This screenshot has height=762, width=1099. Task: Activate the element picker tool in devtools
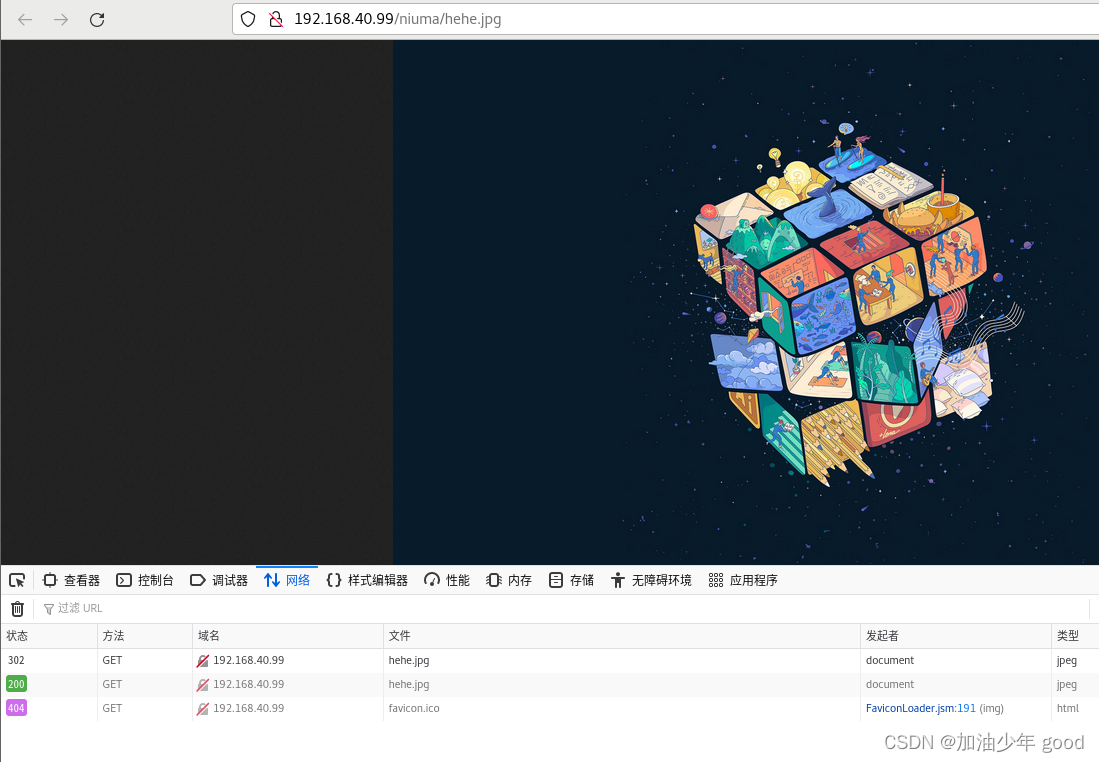(17, 580)
